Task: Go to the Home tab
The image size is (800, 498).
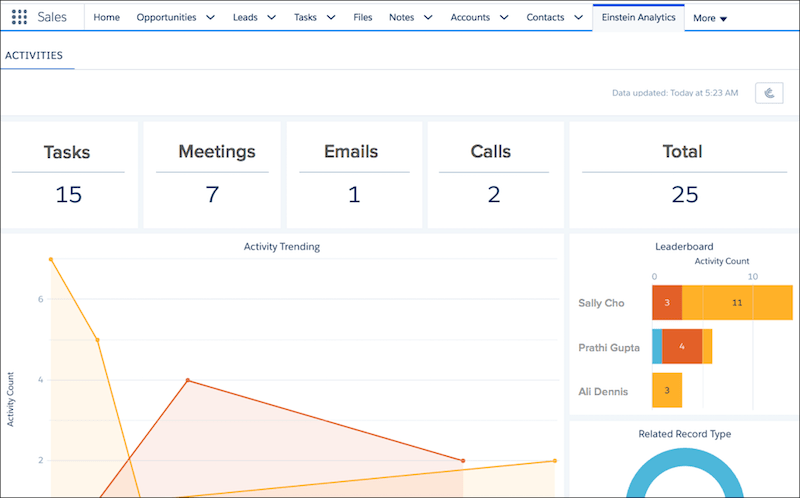Action: click(106, 17)
